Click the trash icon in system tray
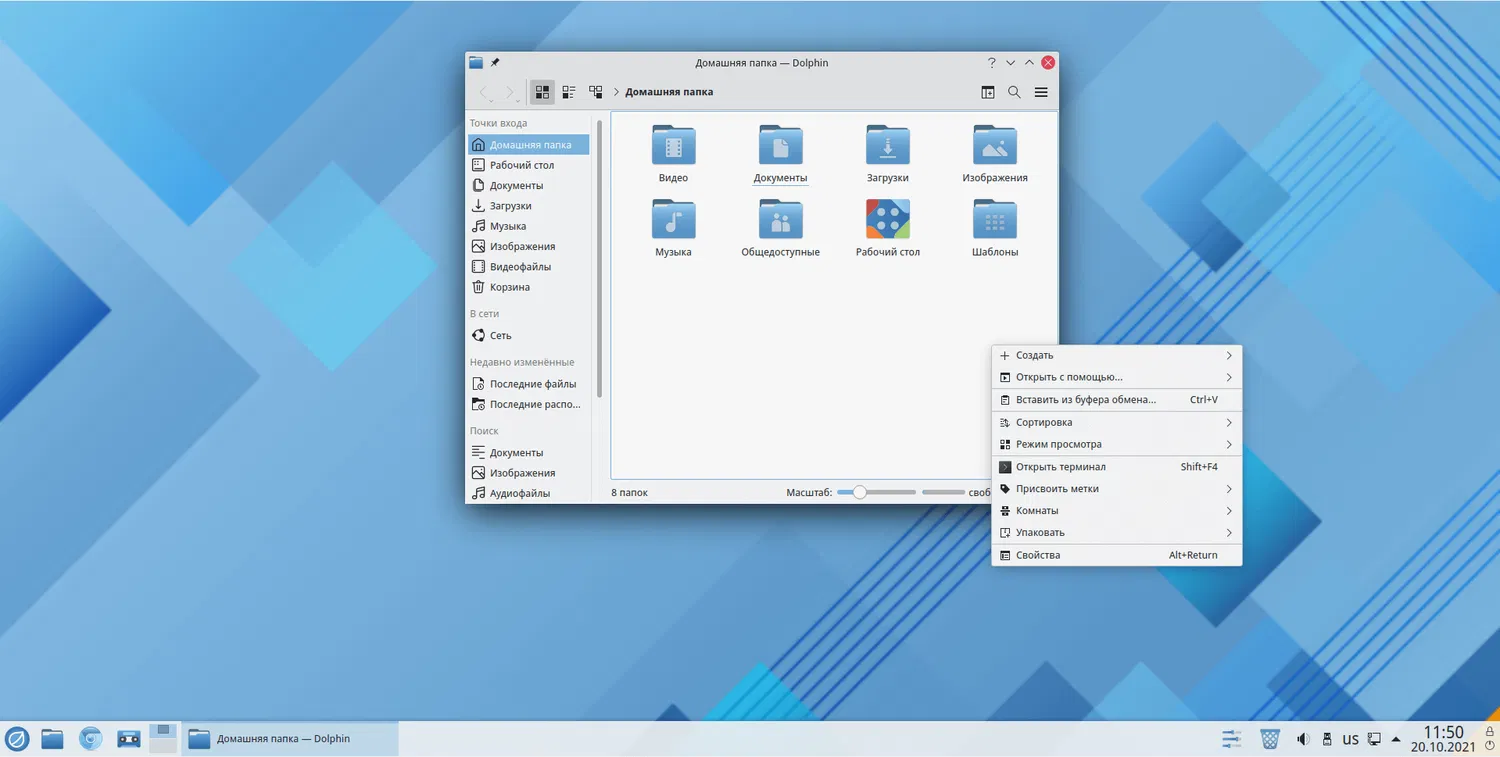Image resolution: width=1500 pixels, height=757 pixels. pyautogui.click(x=1270, y=739)
